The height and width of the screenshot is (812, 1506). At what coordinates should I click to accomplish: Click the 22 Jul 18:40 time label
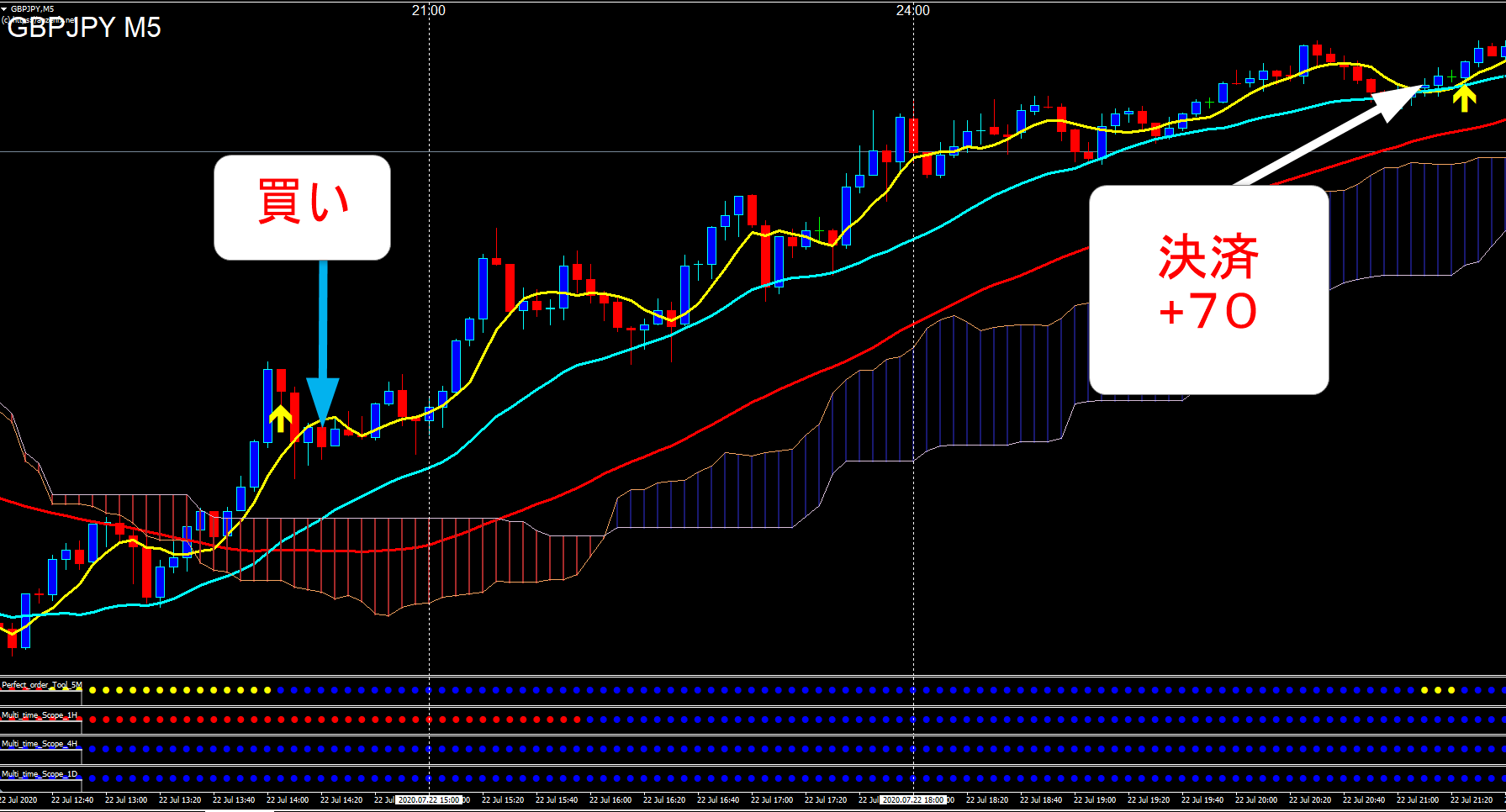tap(1041, 800)
